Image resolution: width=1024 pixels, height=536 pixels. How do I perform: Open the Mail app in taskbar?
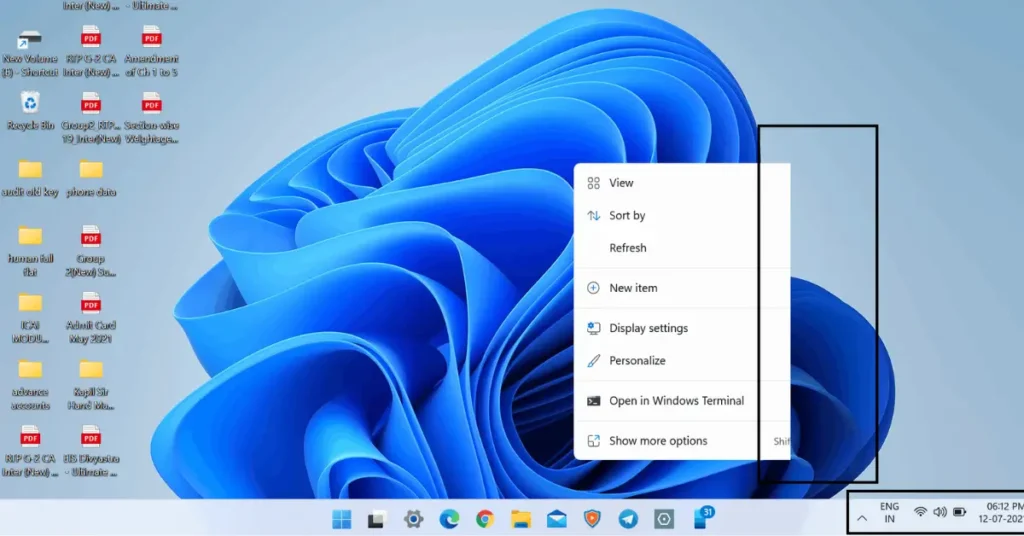coord(557,519)
